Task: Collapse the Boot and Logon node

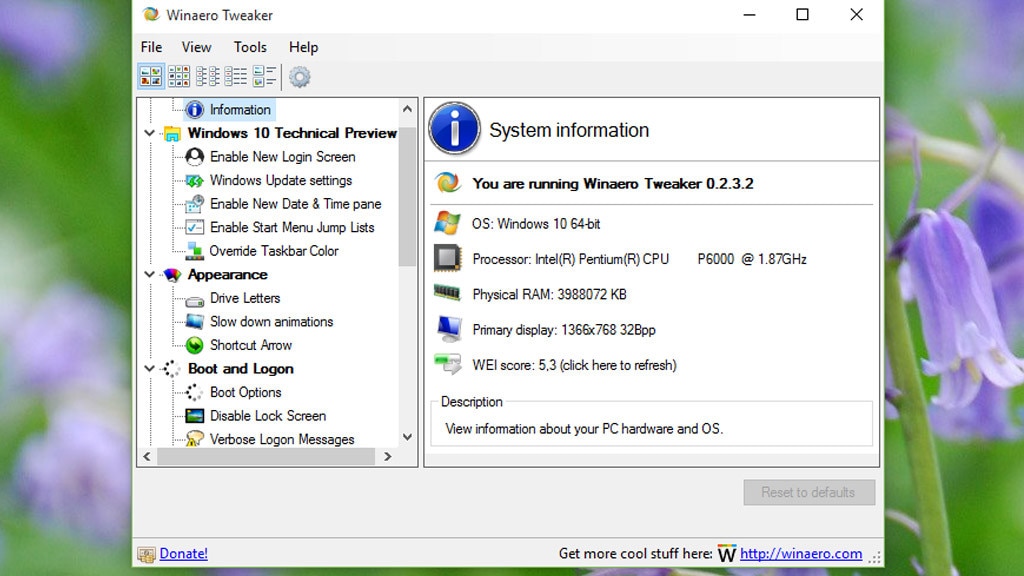Action: tap(150, 369)
